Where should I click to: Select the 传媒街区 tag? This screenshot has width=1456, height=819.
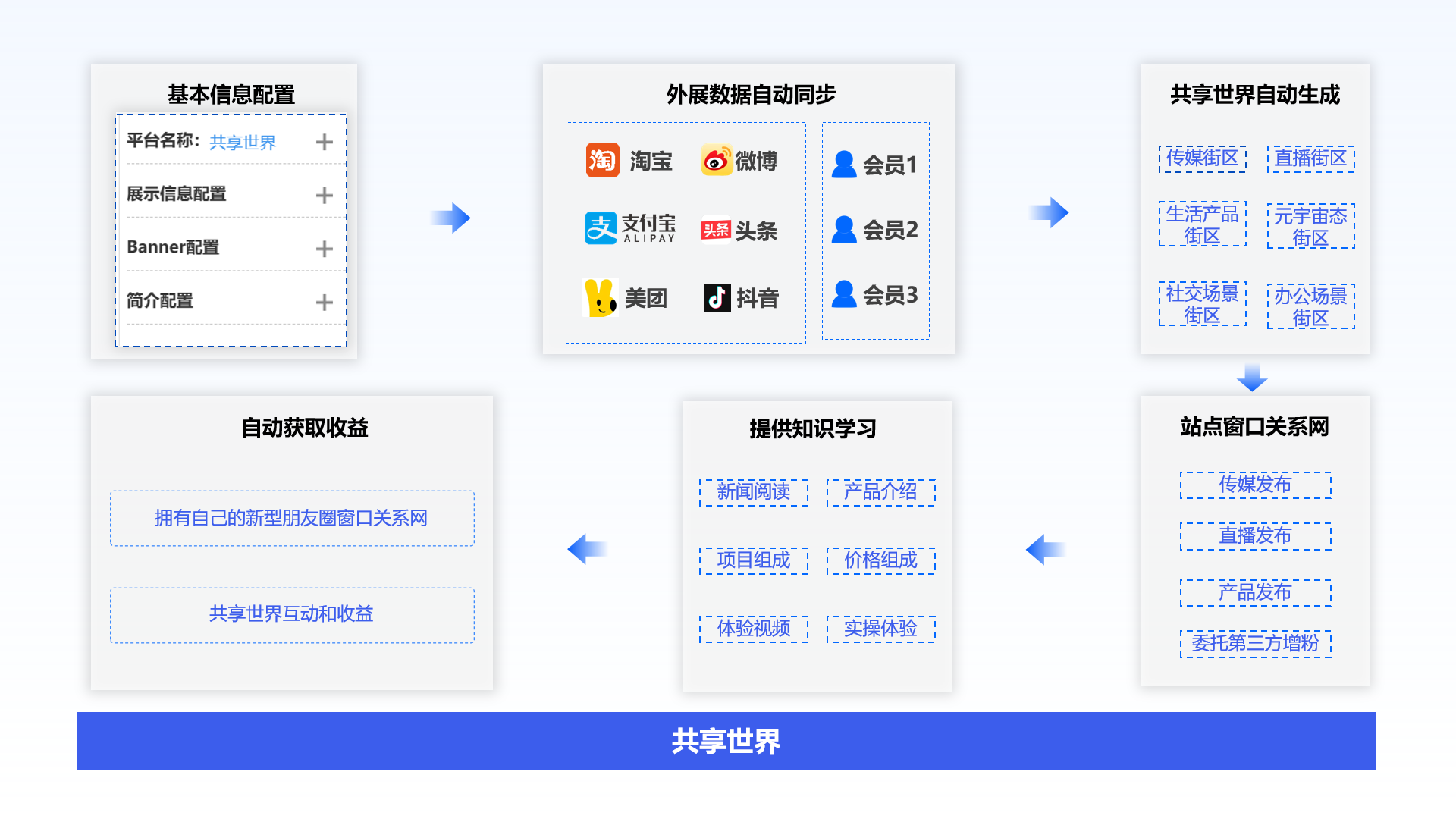(x=1202, y=158)
